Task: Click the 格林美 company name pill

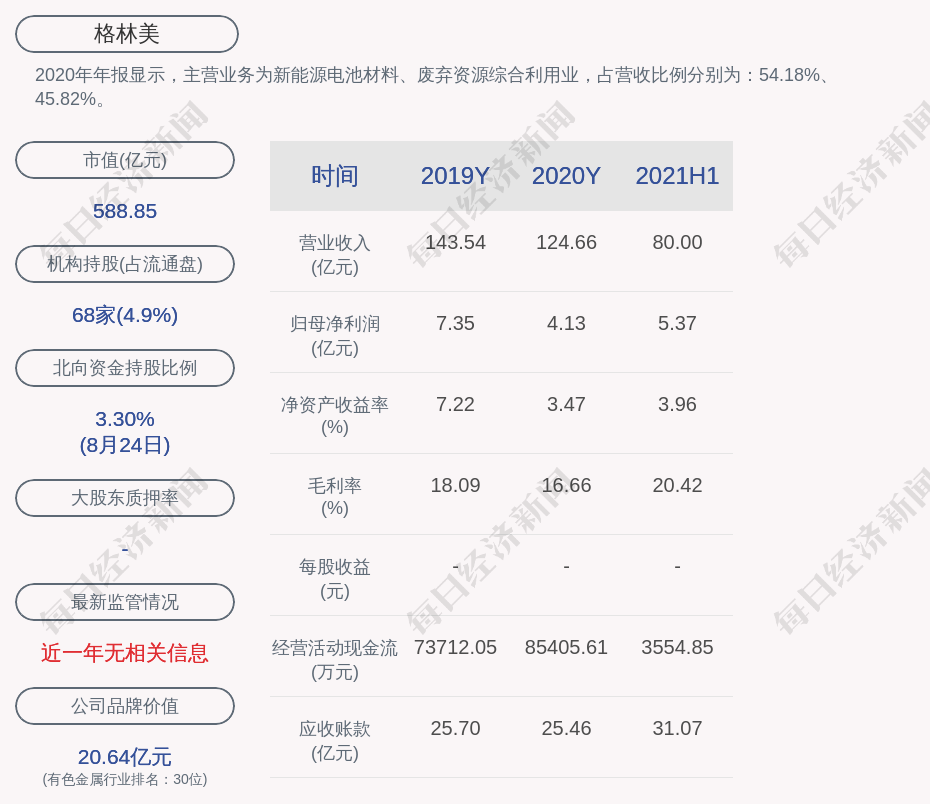Action: [127, 34]
